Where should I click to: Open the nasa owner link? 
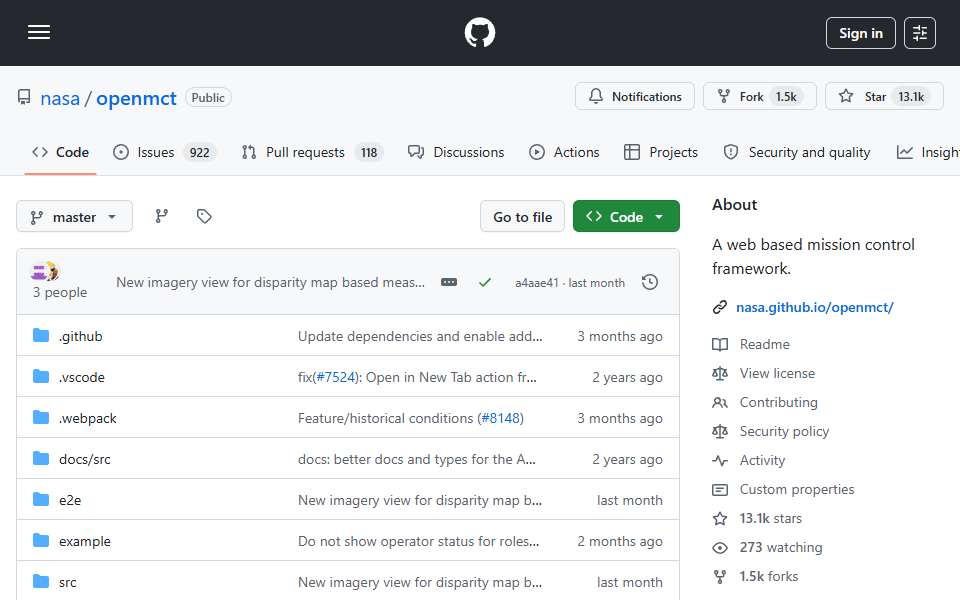60,98
